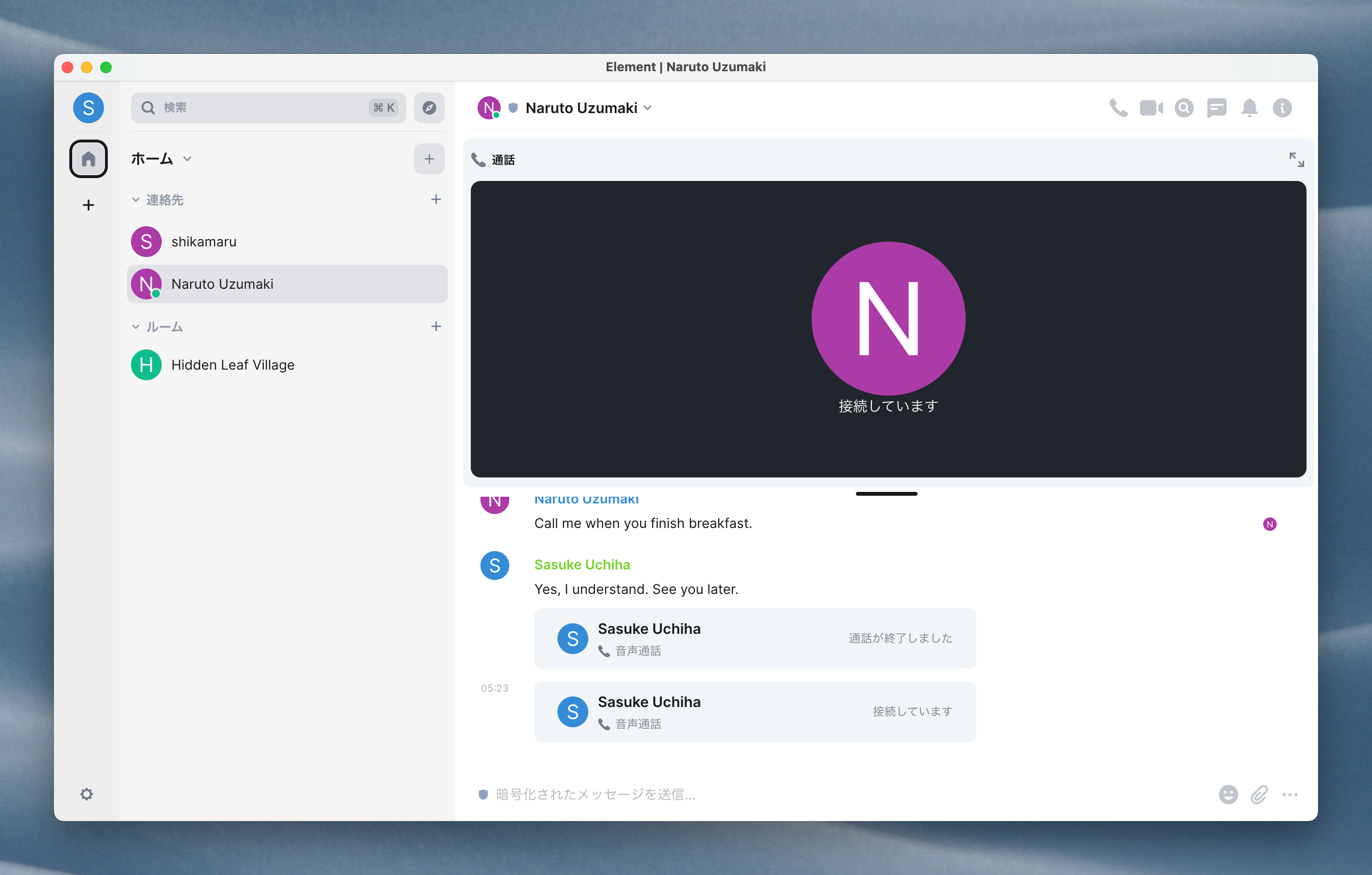Start a video call with Naruto
The height and width of the screenshot is (875, 1372).
(1151, 108)
